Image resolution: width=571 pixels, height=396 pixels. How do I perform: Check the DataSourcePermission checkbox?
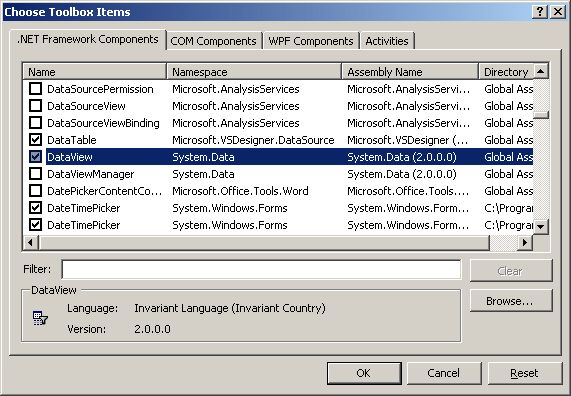click(x=35, y=89)
